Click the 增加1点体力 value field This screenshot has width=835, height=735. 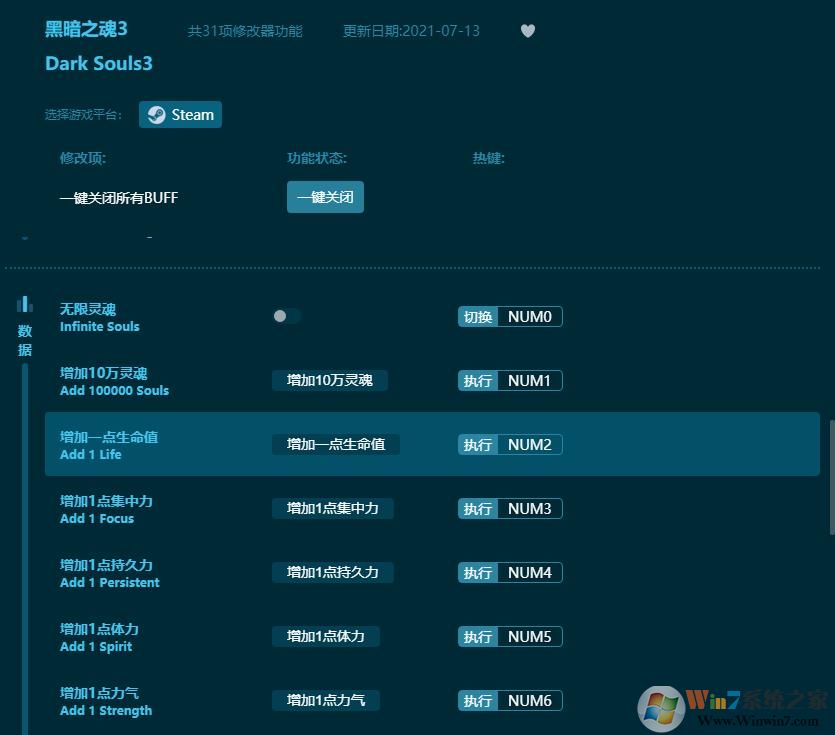[325, 636]
